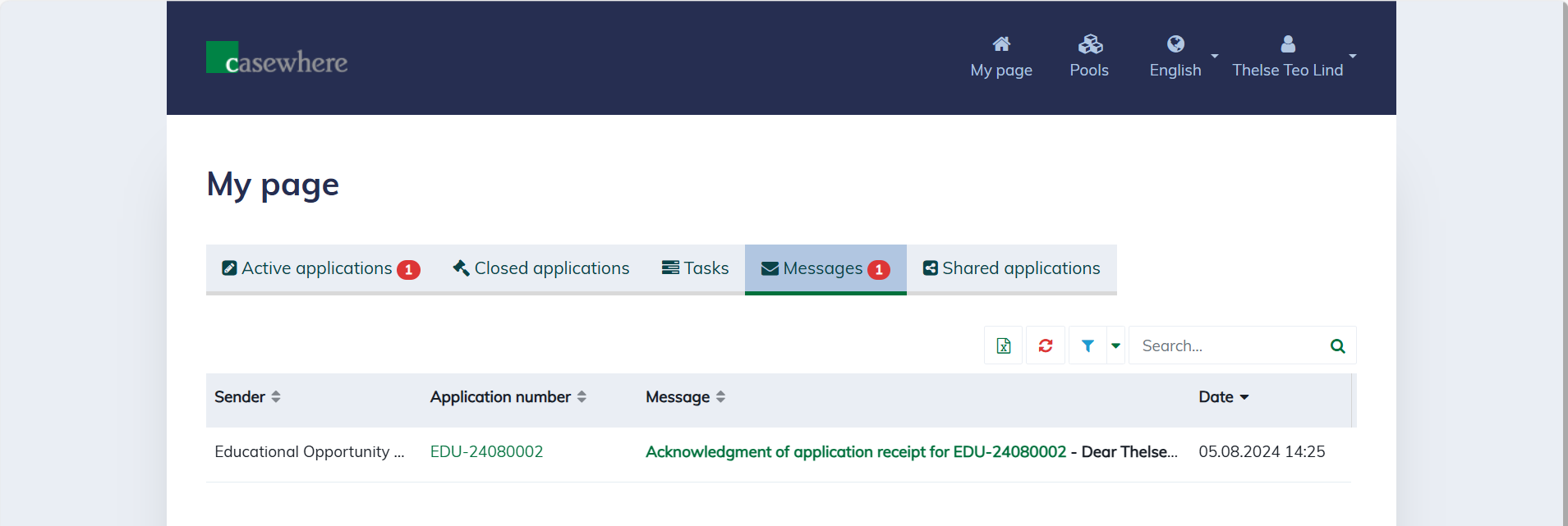Screen dimensions: 1568x526
Task: Switch to the Active applications tab
Action: (x=320, y=268)
